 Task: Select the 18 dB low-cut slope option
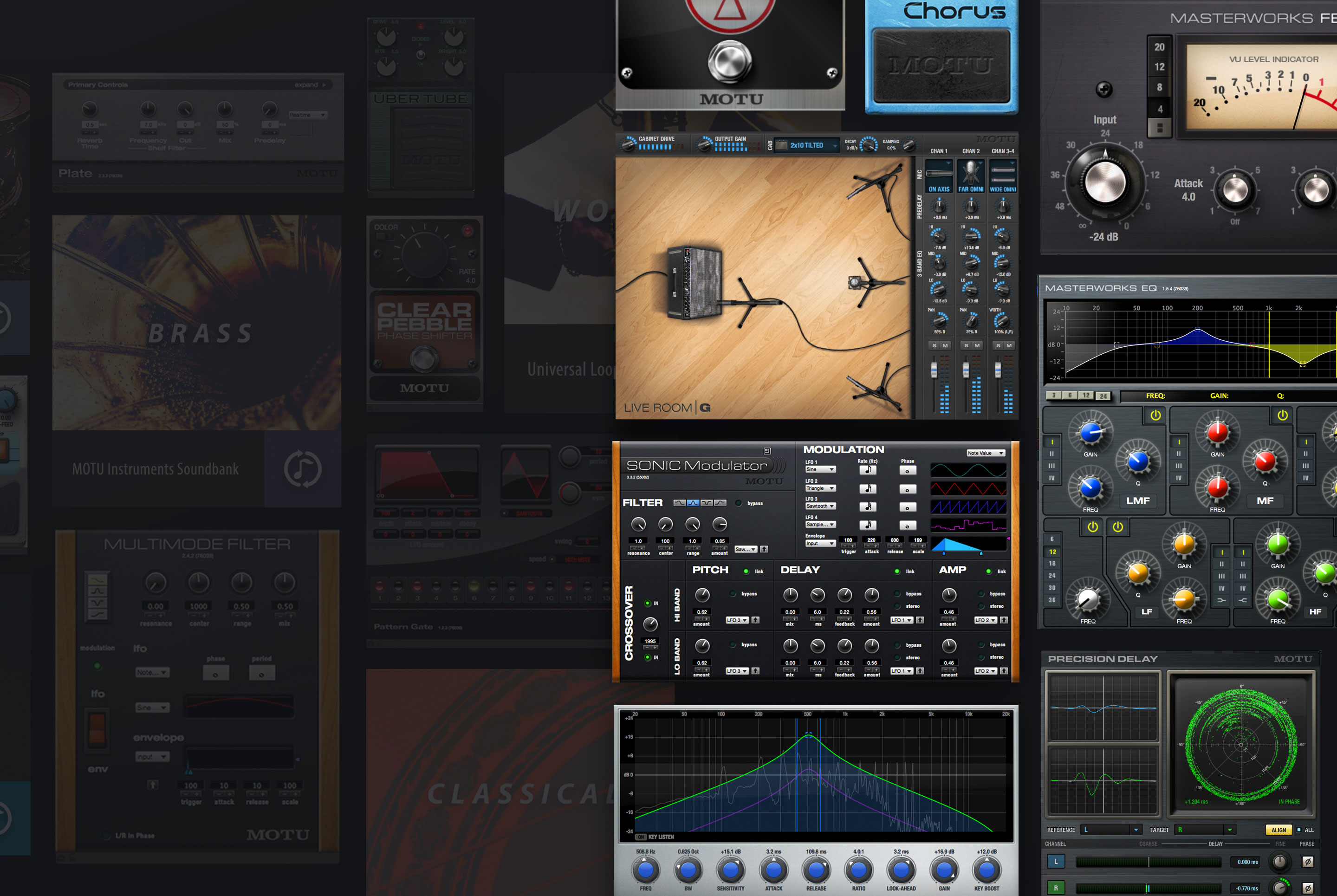(x=1052, y=564)
